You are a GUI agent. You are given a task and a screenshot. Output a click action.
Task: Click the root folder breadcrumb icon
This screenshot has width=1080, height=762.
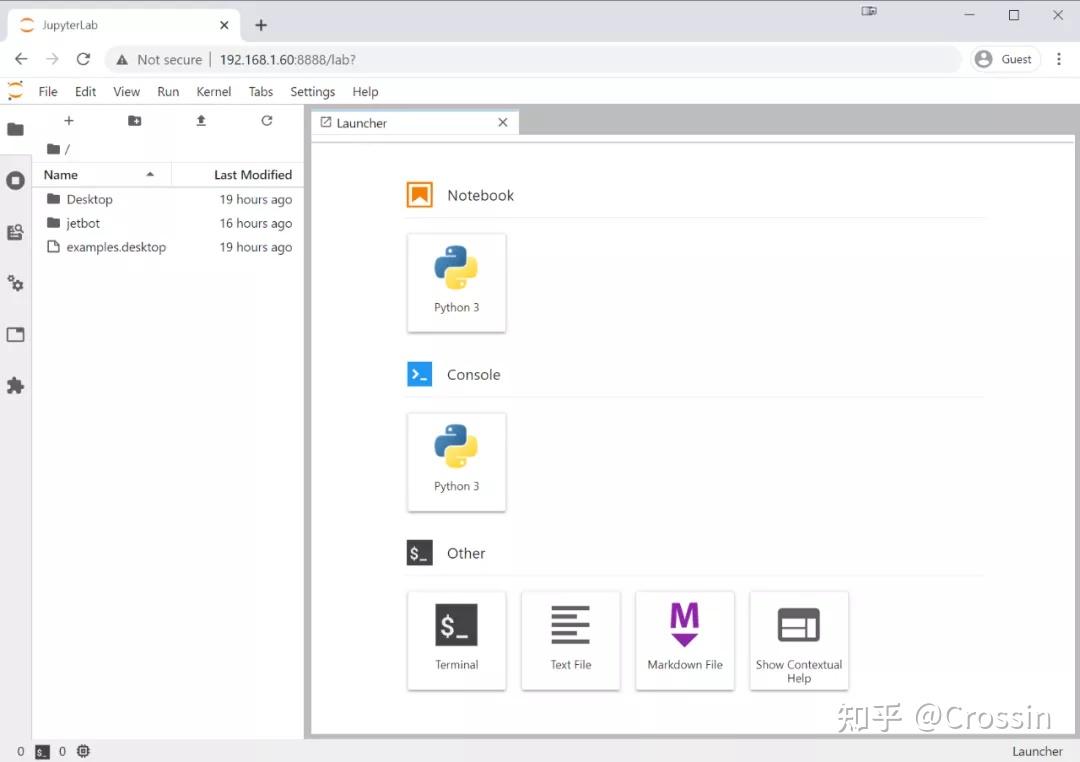(53, 149)
